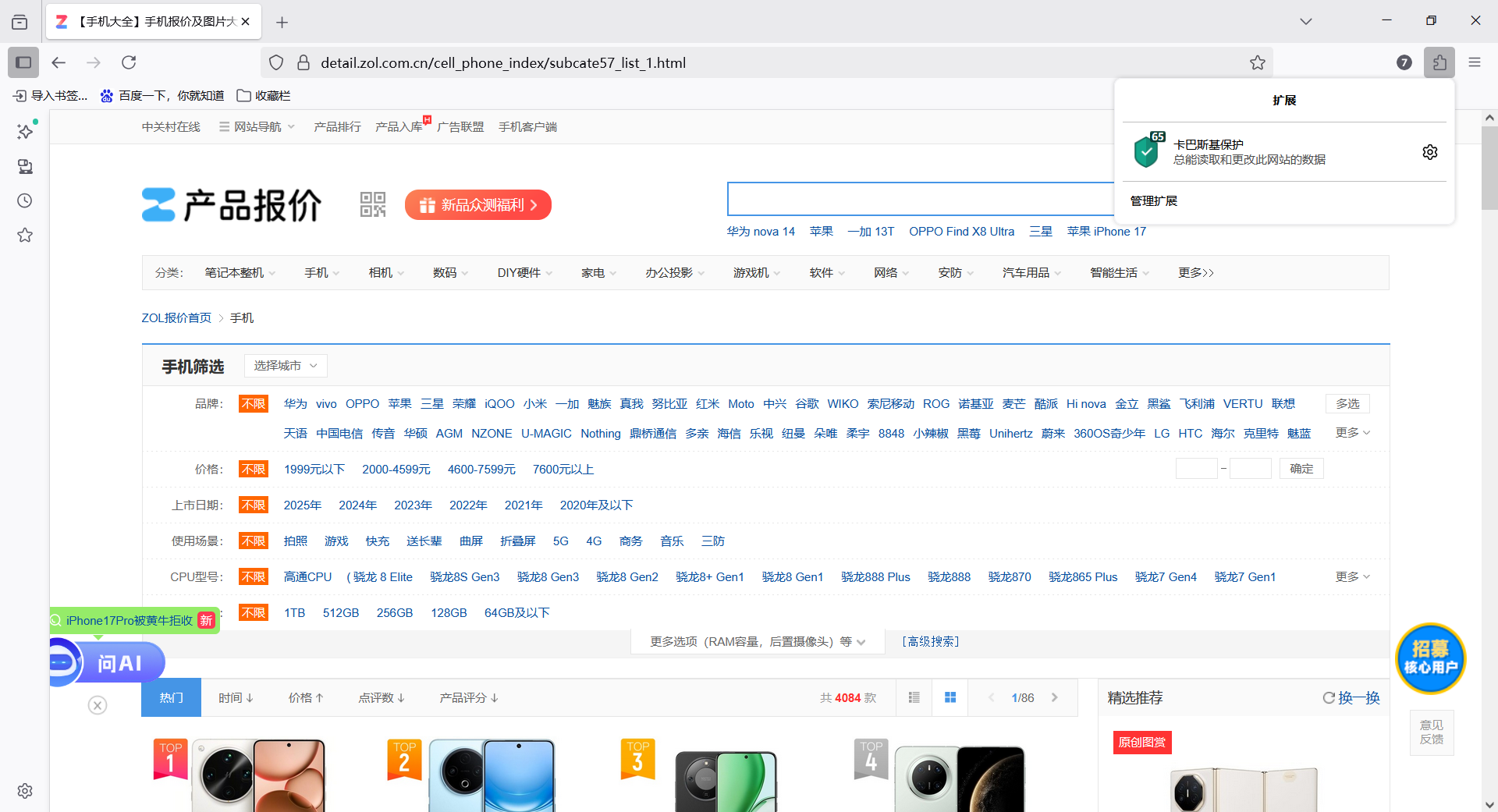Image resolution: width=1498 pixels, height=812 pixels.
Task: Close the floating Ask AI widget
Action: 98,706
